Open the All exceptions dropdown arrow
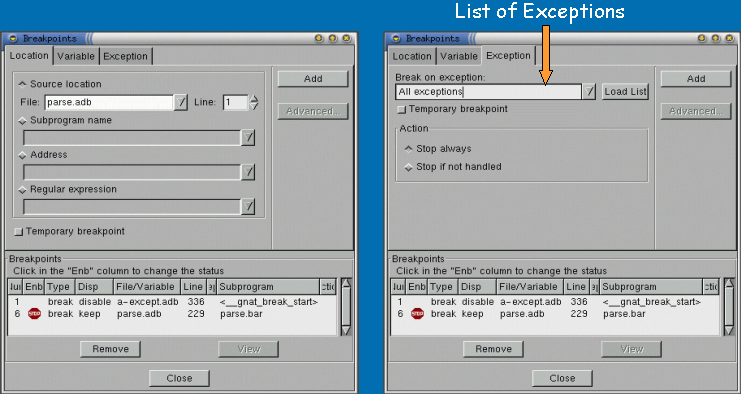Image resolution: width=741 pixels, height=394 pixels. coord(588,92)
